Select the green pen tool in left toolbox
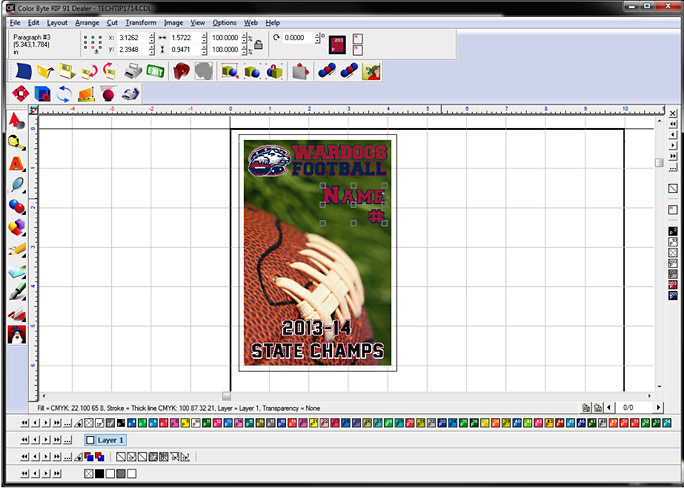The height and width of the screenshot is (488, 684). [17, 291]
